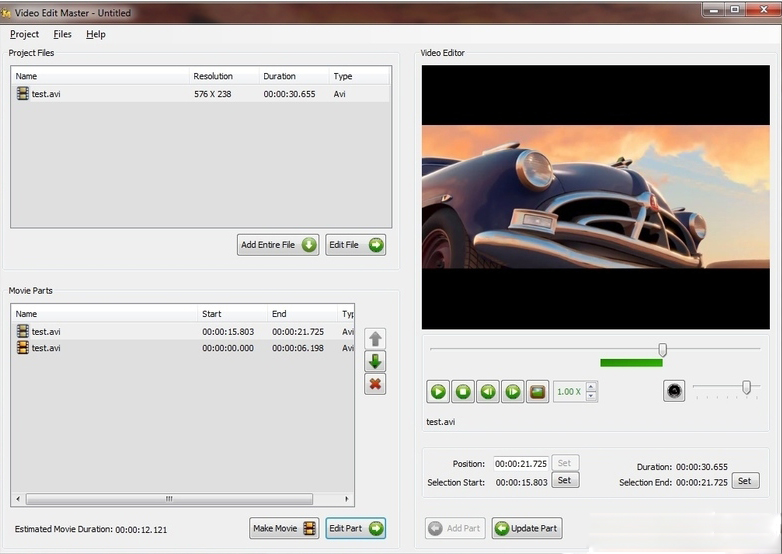Sort Movie Parts by Start column
782x554 pixels.
click(232, 314)
